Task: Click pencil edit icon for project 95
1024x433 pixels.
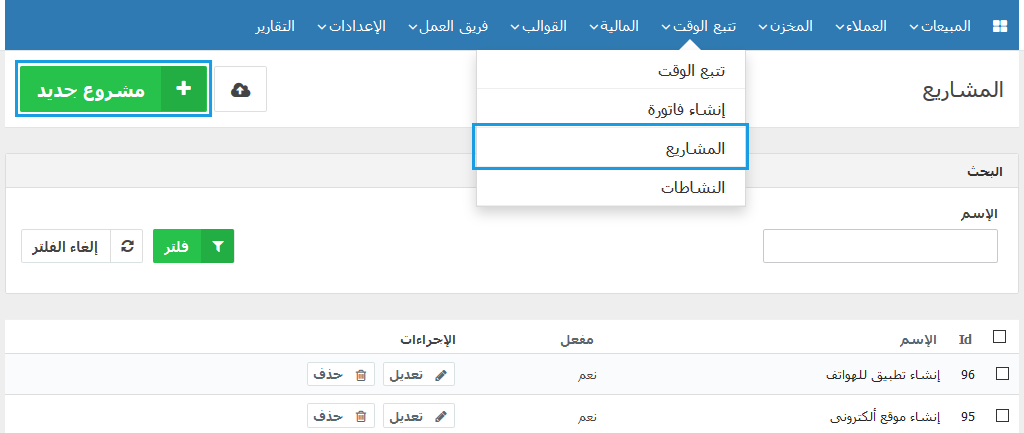Action: (441, 416)
